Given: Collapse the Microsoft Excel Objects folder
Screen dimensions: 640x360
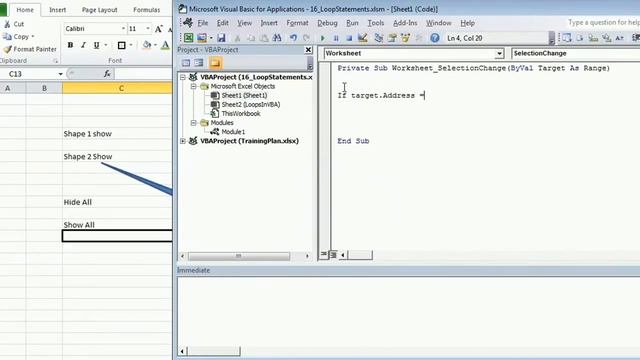Looking at the screenshot, I should pyautogui.click(x=193, y=86).
